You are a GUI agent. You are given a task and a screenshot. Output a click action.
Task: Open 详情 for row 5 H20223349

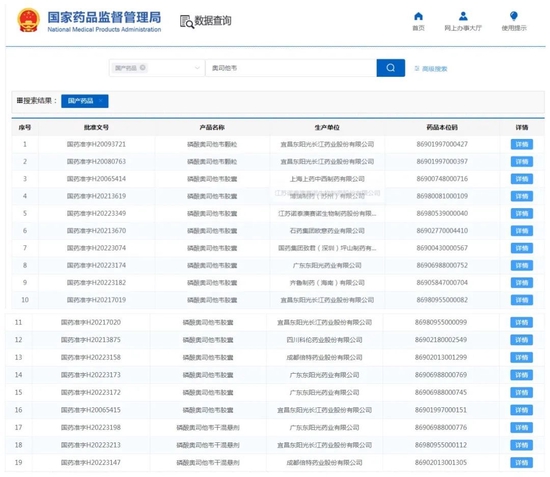pyautogui.click(x=522, y=214)
